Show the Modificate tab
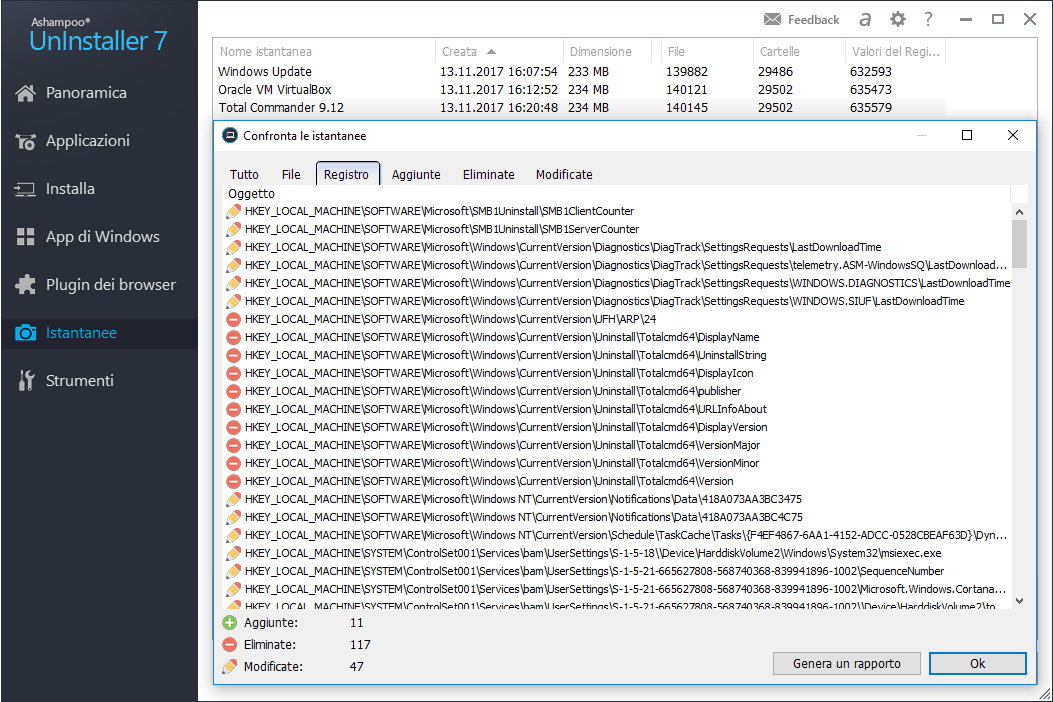This screenshot has width=1053, height=702. [x=564, y=174]
